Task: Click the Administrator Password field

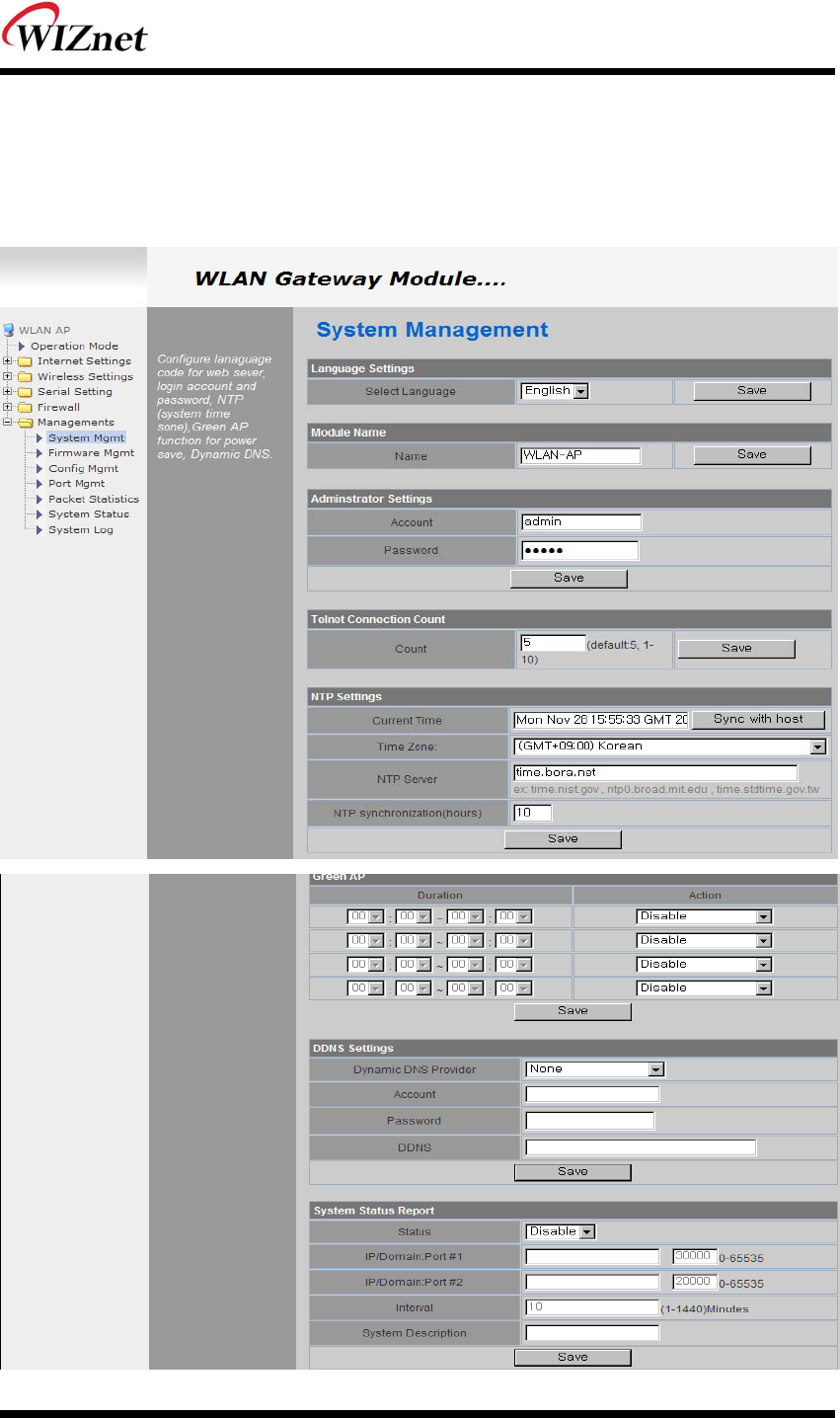Action: tap(580, 550)
